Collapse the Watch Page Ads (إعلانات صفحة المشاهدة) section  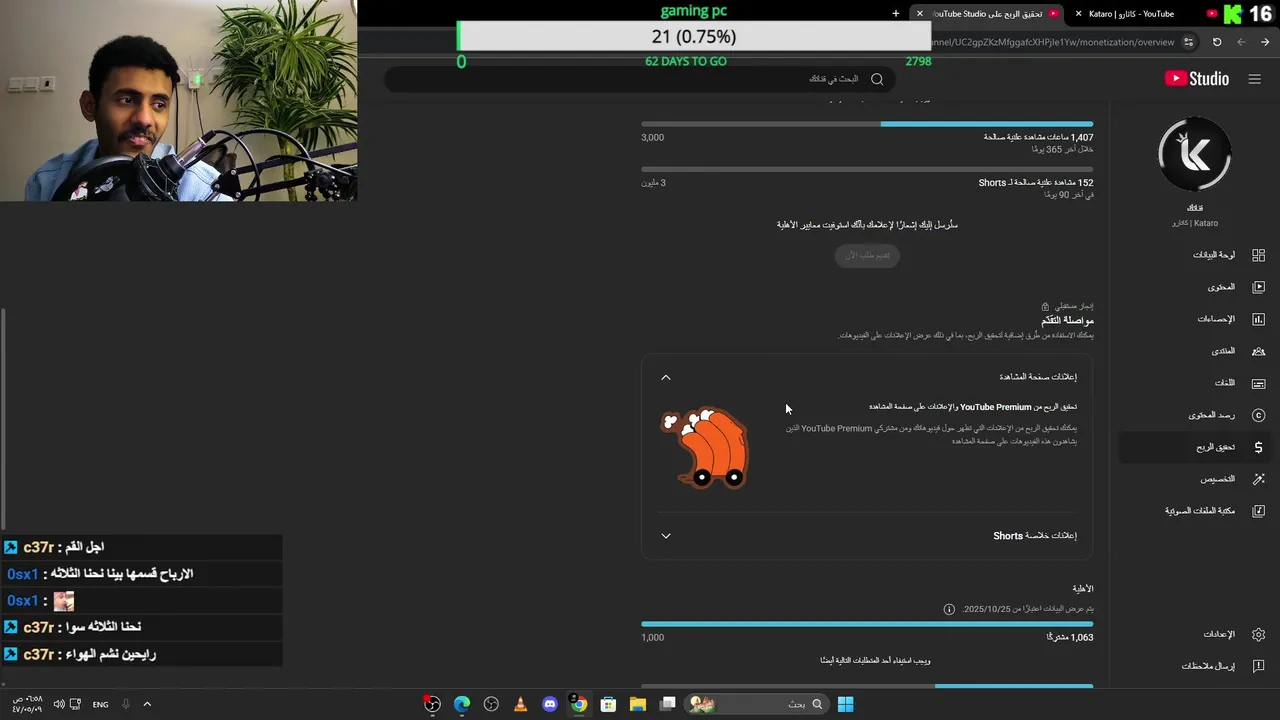(x=666, y=377)
